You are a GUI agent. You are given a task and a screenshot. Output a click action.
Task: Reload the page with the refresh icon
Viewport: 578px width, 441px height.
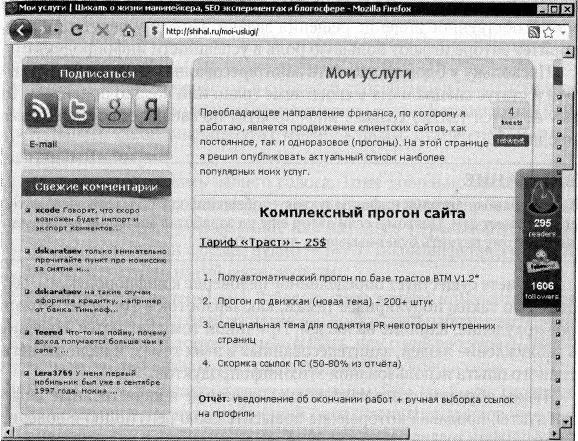[x=77, y=31]
